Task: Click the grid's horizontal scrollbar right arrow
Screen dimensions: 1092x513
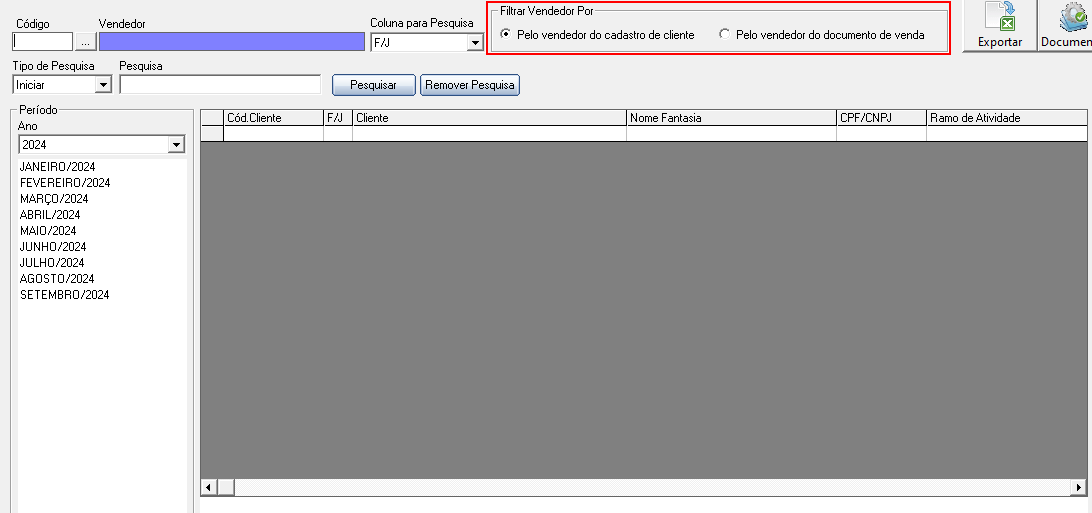Action: (1079, 487)
